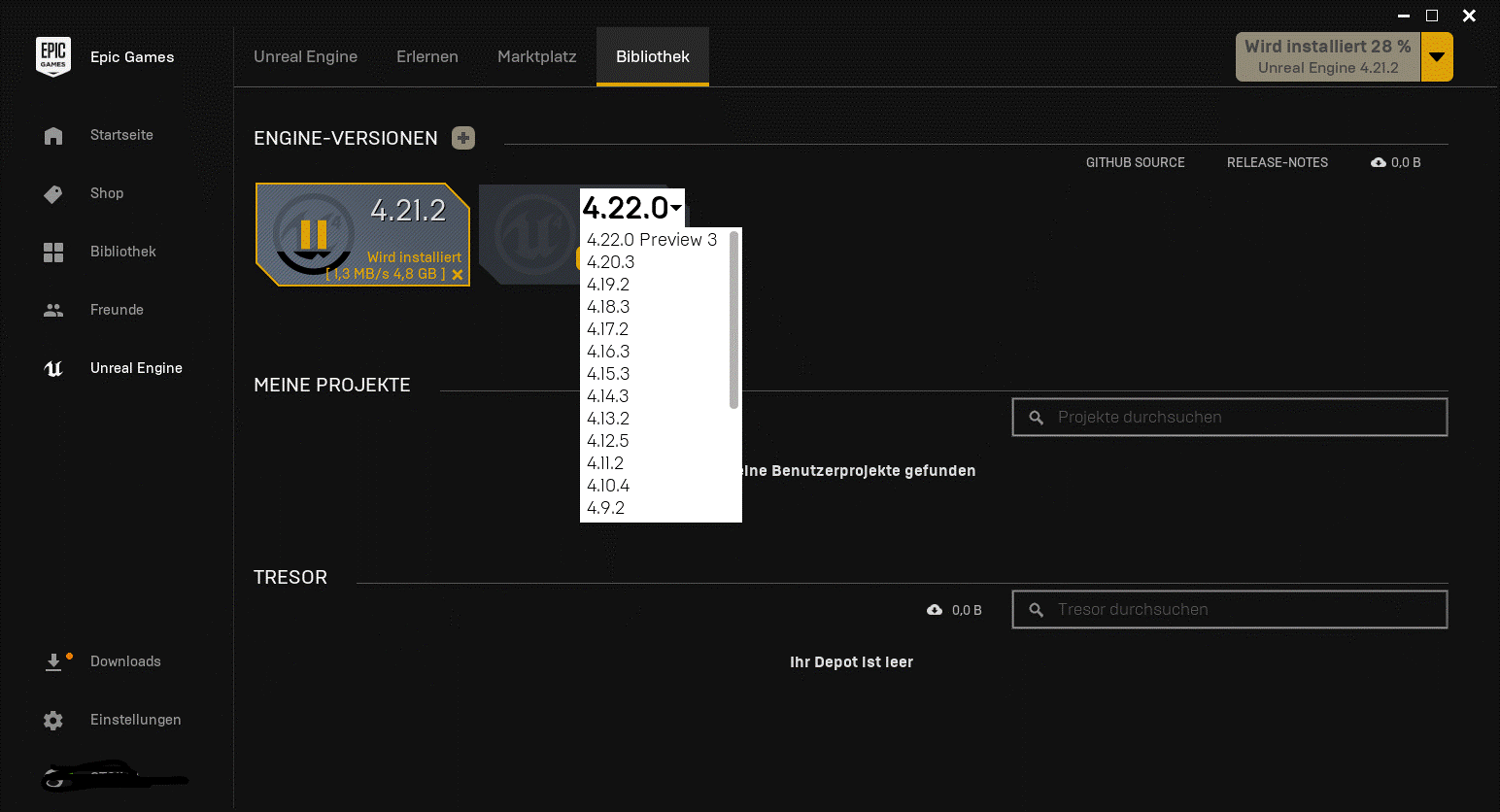The image size is (1500, 812).
Task: Choose version 4.13.2 from list
Action: (x=608, y=419)
